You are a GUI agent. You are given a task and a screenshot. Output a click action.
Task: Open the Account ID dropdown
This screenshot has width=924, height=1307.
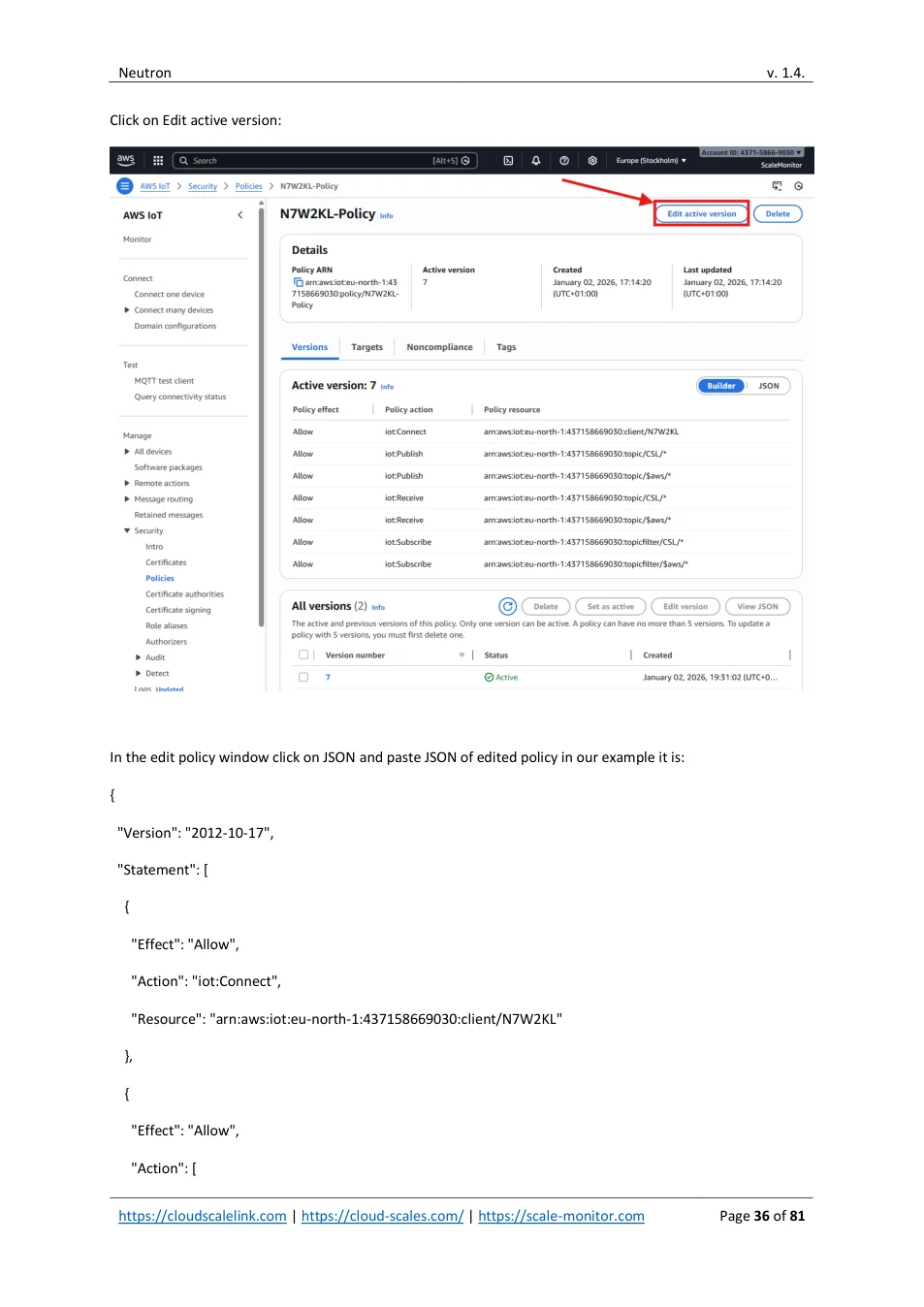click(x=752, y=153)
